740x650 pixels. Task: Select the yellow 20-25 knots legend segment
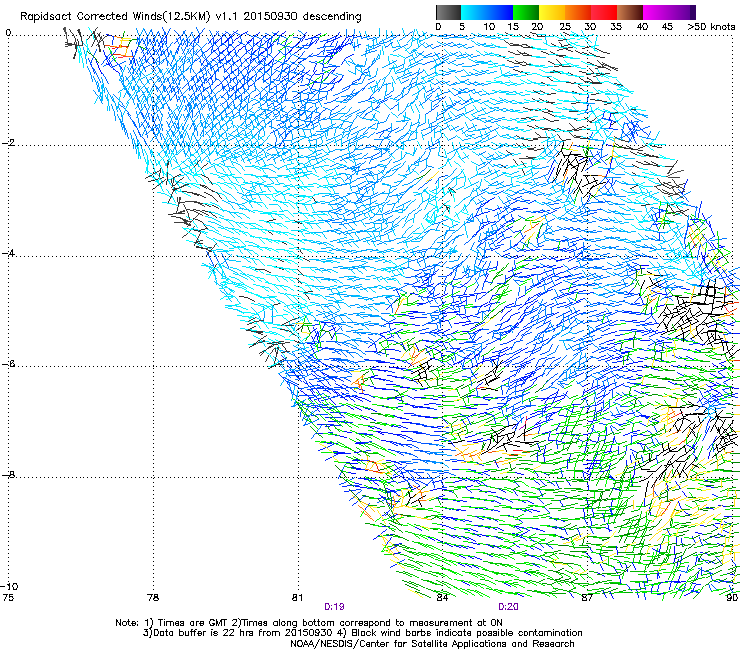point(552,12)
